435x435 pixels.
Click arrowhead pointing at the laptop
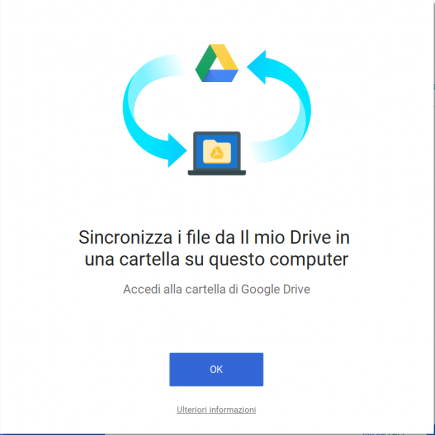pos(177,150)
